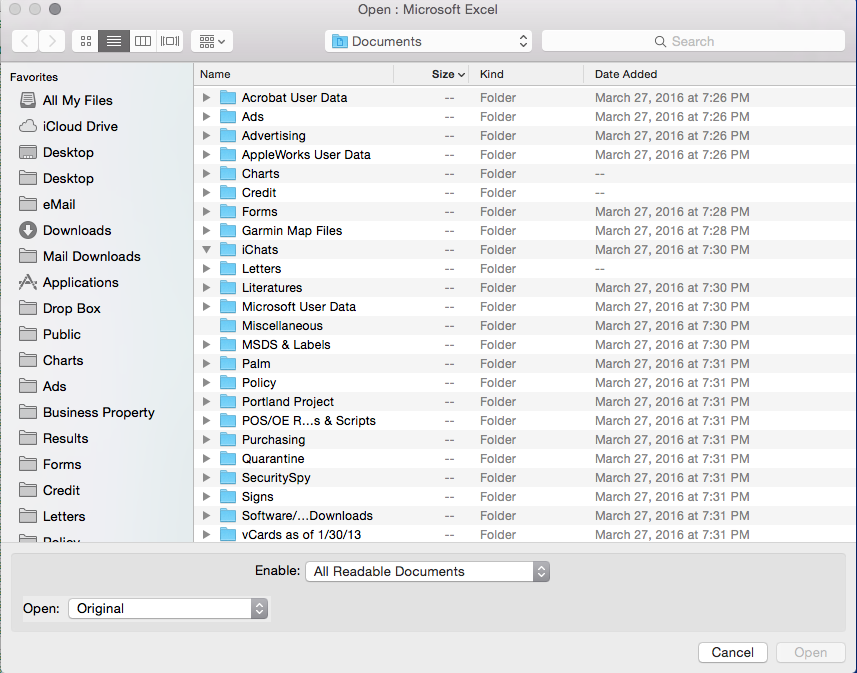
Task: Switch to list view
Action: (x=114, y=41)
